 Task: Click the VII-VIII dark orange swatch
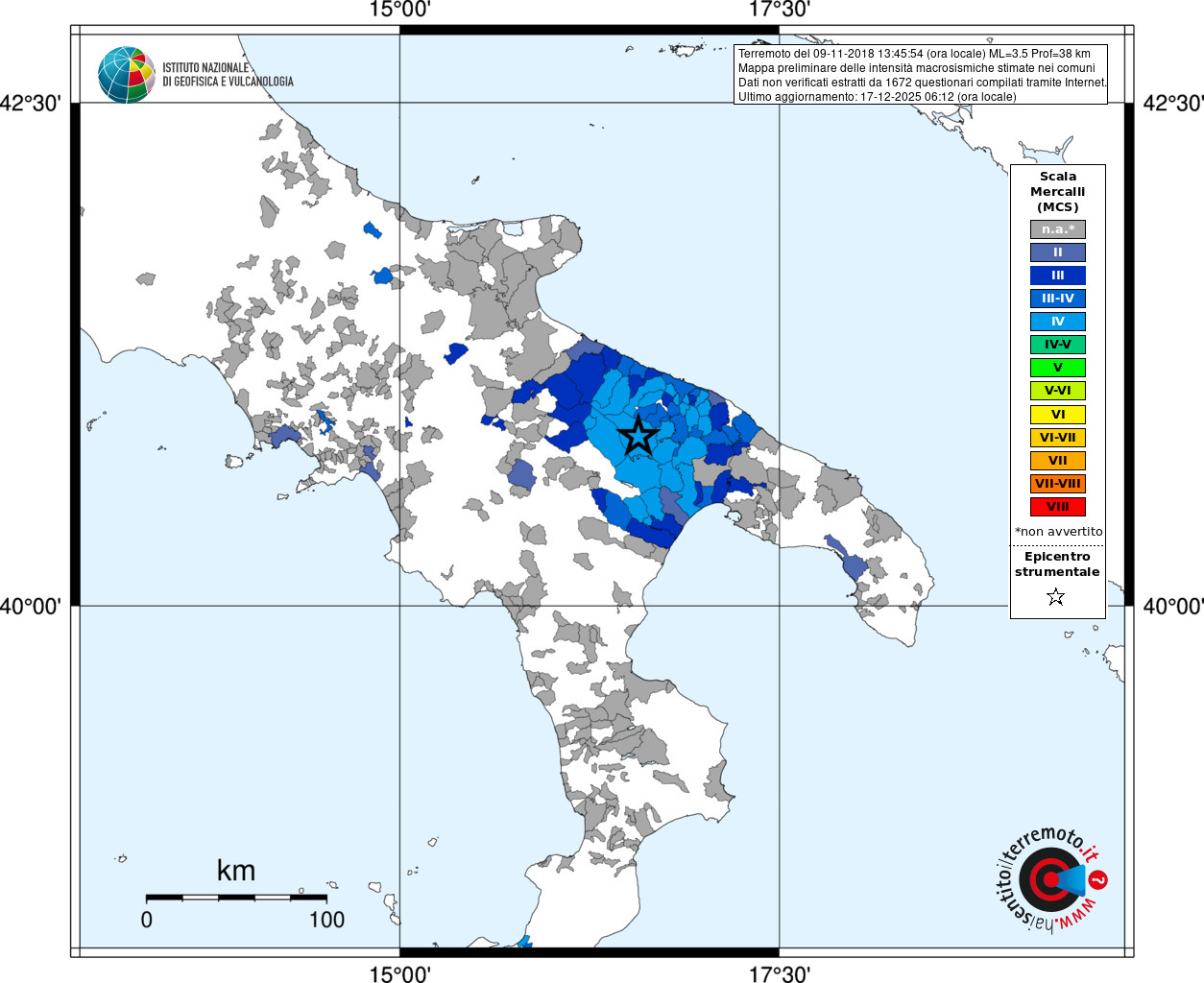point(1058,484)
